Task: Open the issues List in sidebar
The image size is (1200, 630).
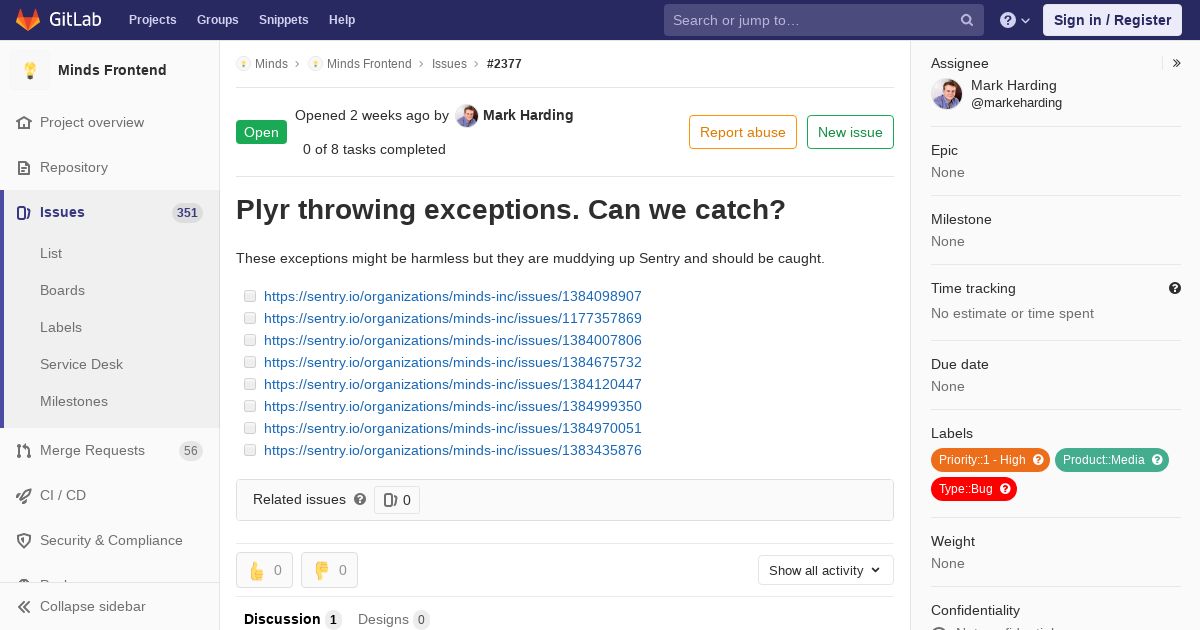Action: pyautogui.click(x=51, y=254)
